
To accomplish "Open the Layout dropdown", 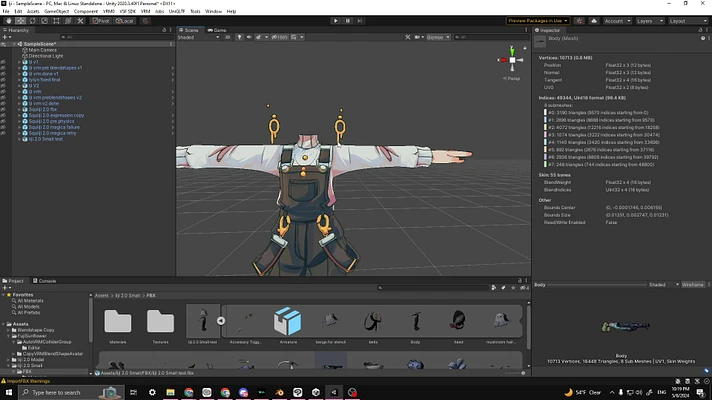I will (690, 20).
